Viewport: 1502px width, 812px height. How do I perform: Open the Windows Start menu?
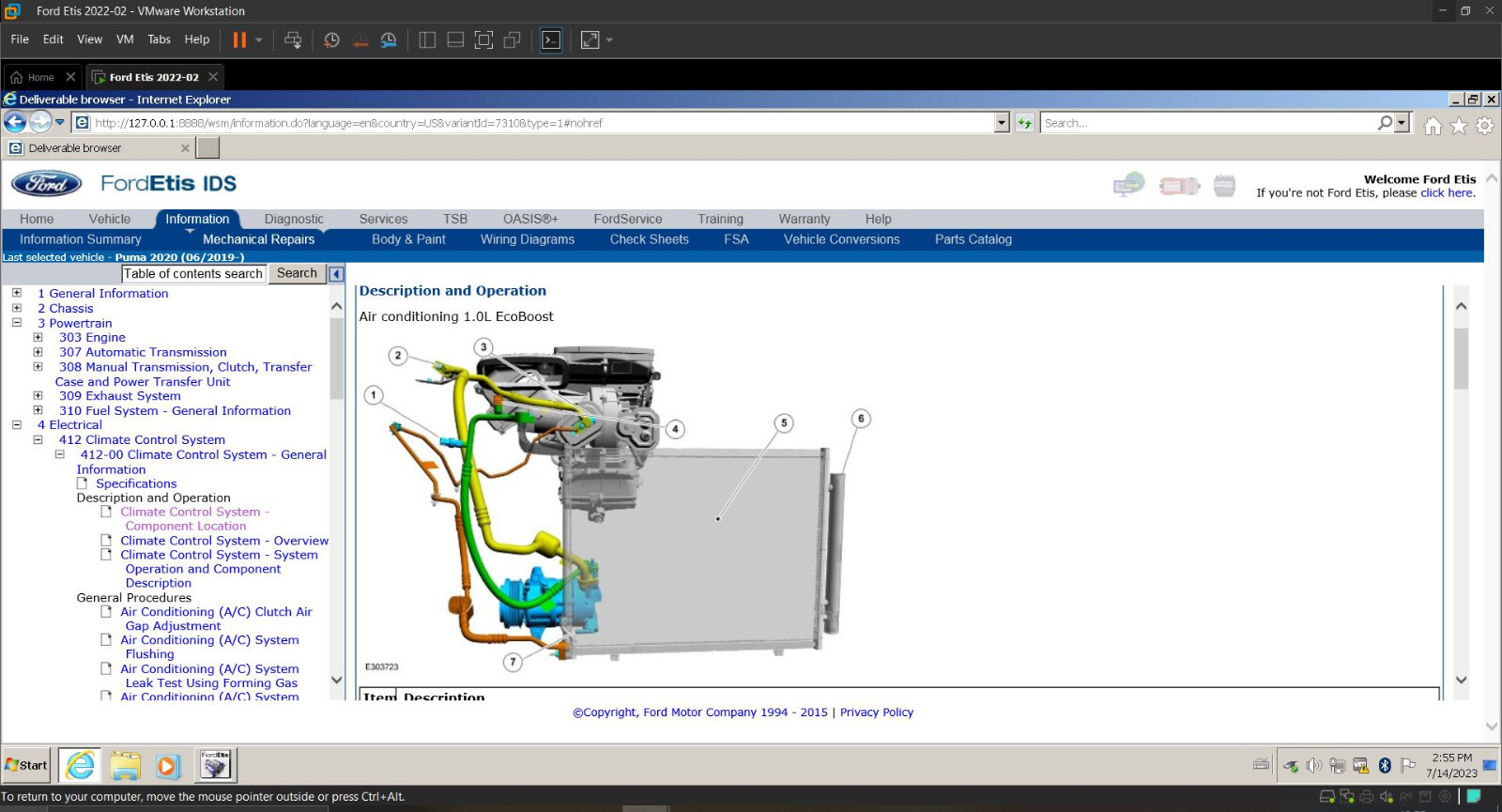pyautogui.click(x=26, y=765)
